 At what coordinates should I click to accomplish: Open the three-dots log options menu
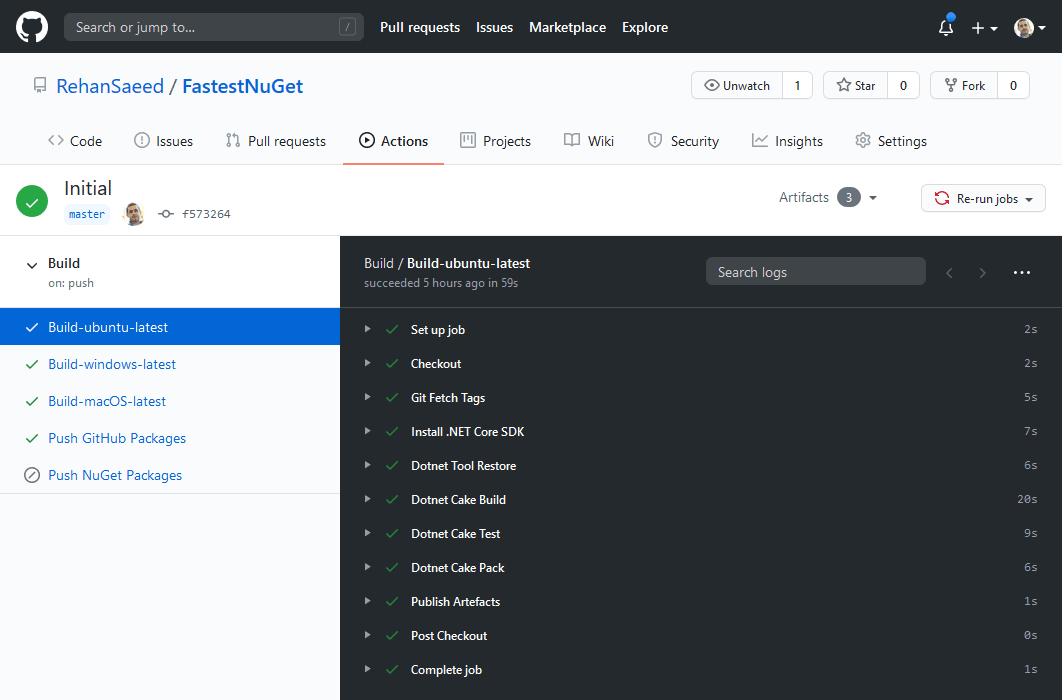point(1021,272)
